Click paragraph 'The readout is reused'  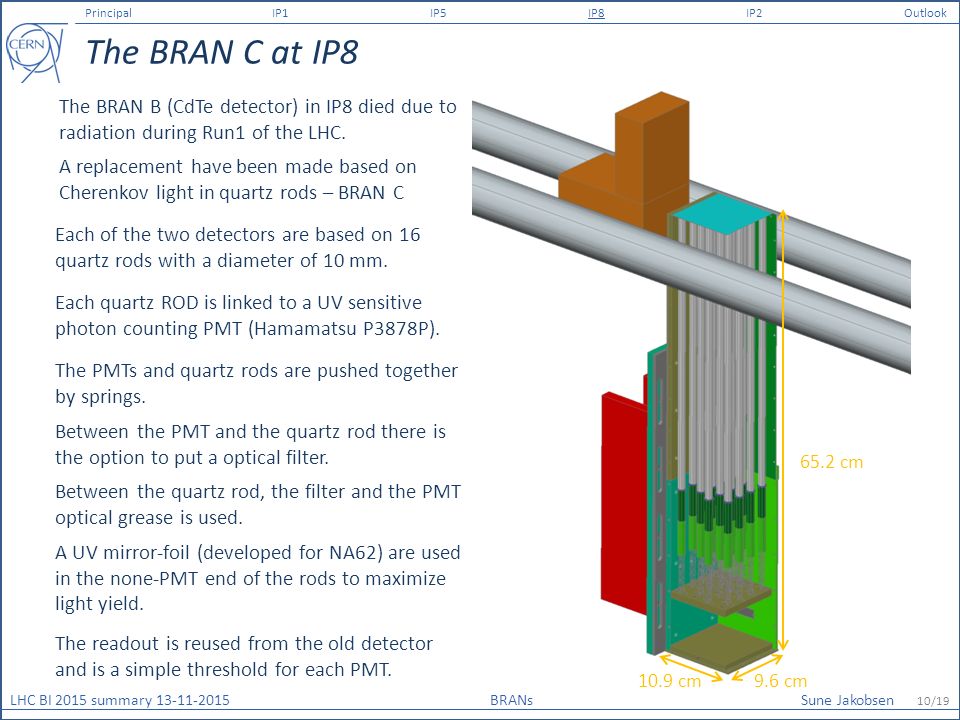point(244,656)
